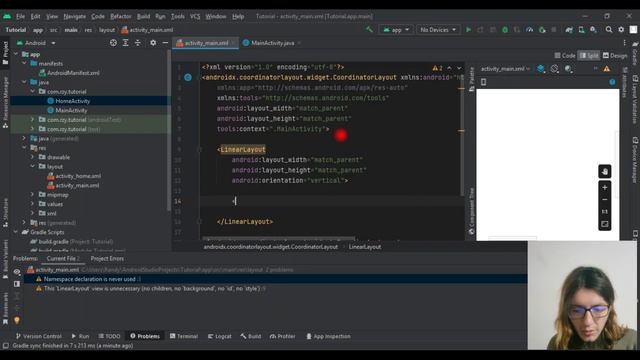
Task: Toggle the eye icon in Problems panel
Action: (17, 271)
